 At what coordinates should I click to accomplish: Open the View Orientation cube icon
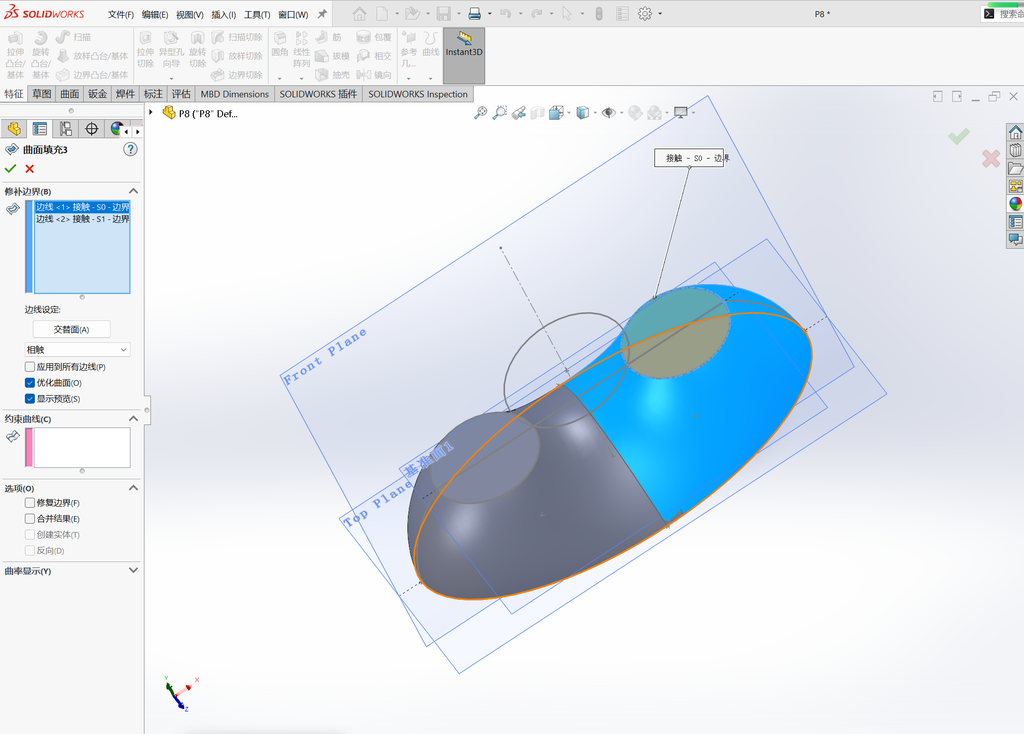coord(556,113)
